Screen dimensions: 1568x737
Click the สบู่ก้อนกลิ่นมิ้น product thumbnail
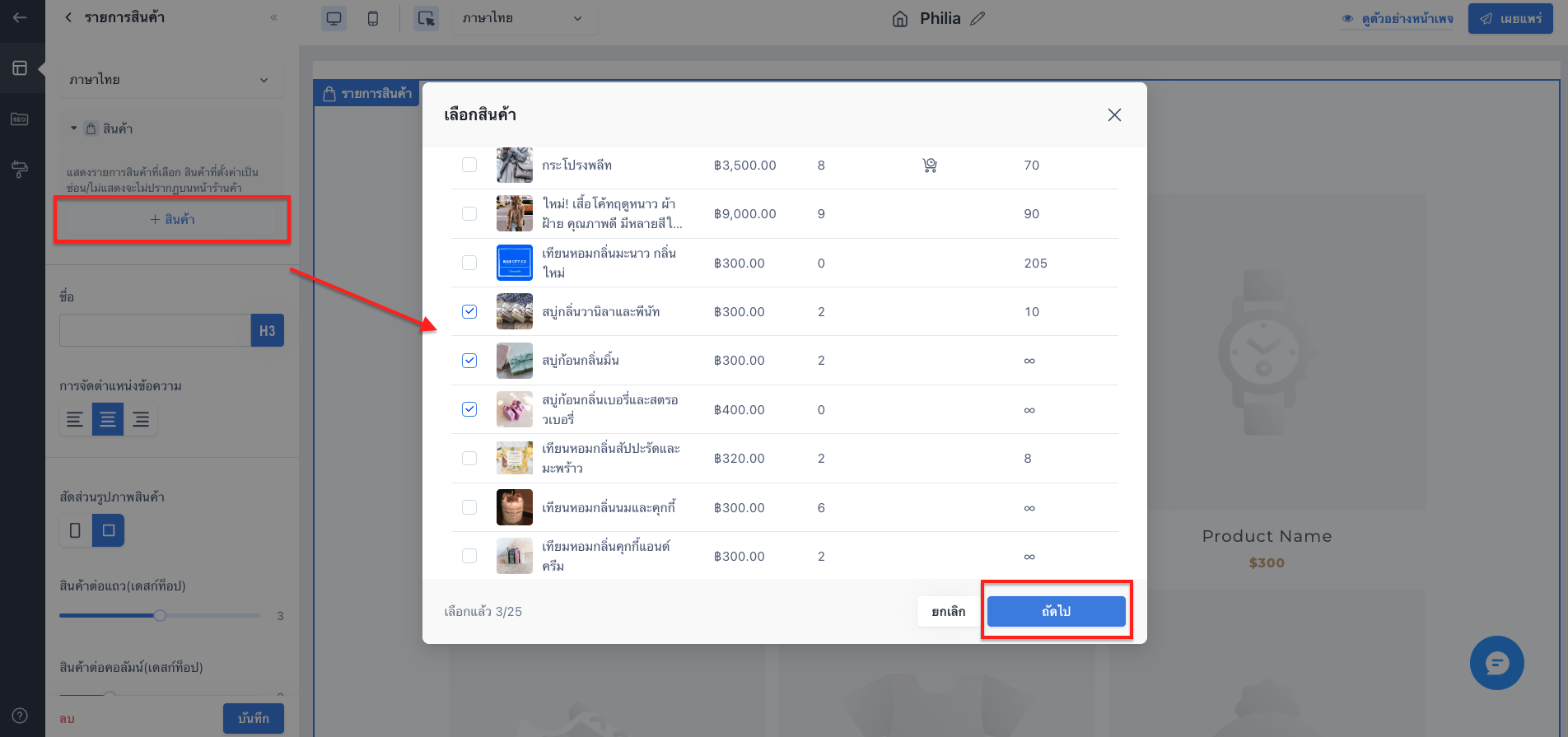click(515, 360)
